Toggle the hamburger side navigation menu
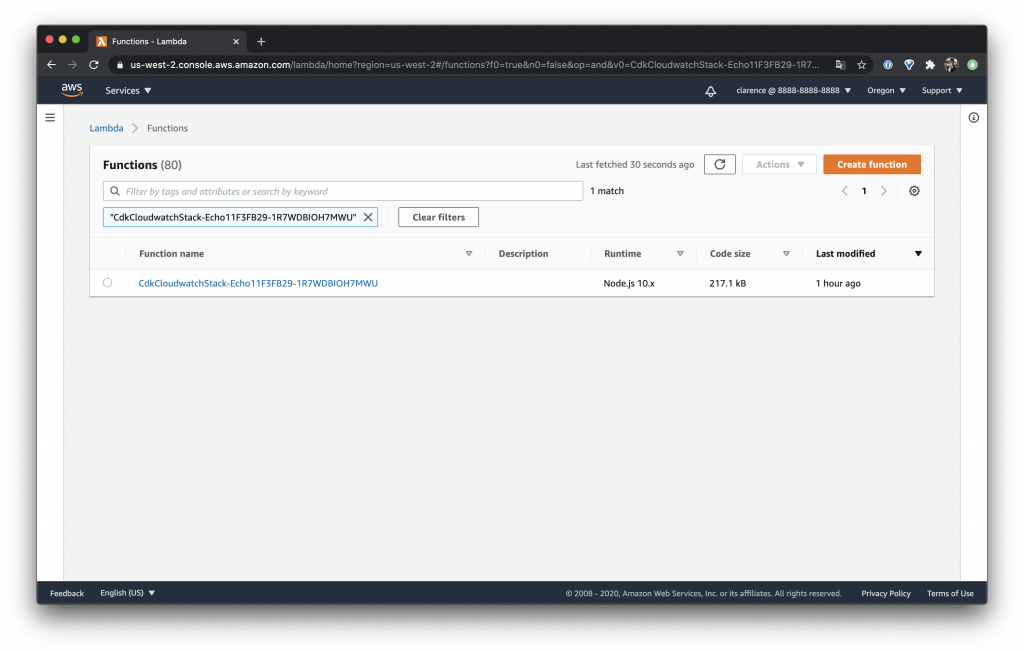The width and height of the screenshot is (1024, 653). click(50, 118)
